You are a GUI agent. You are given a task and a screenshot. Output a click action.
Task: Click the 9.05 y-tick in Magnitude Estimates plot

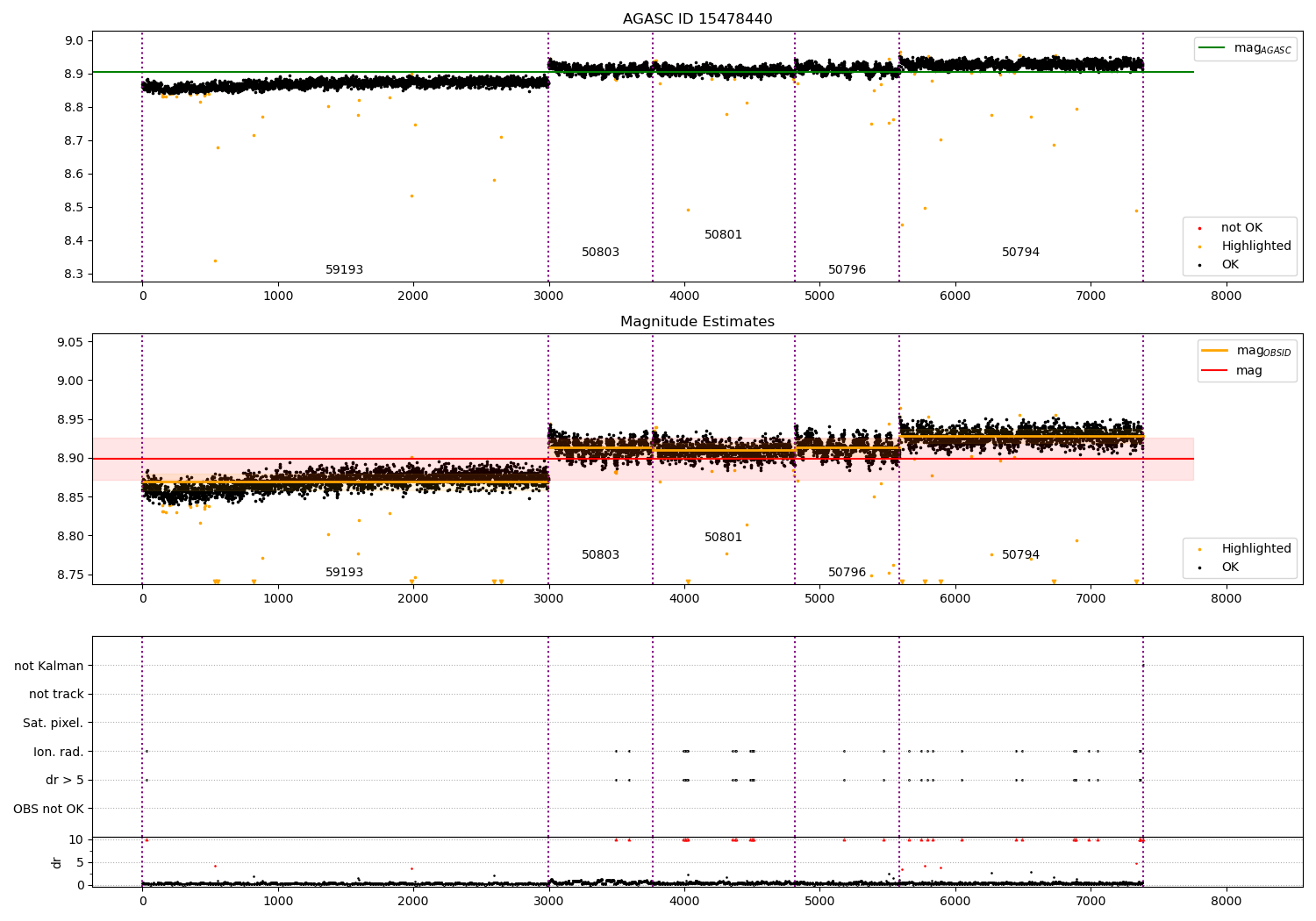click(71, 342)
